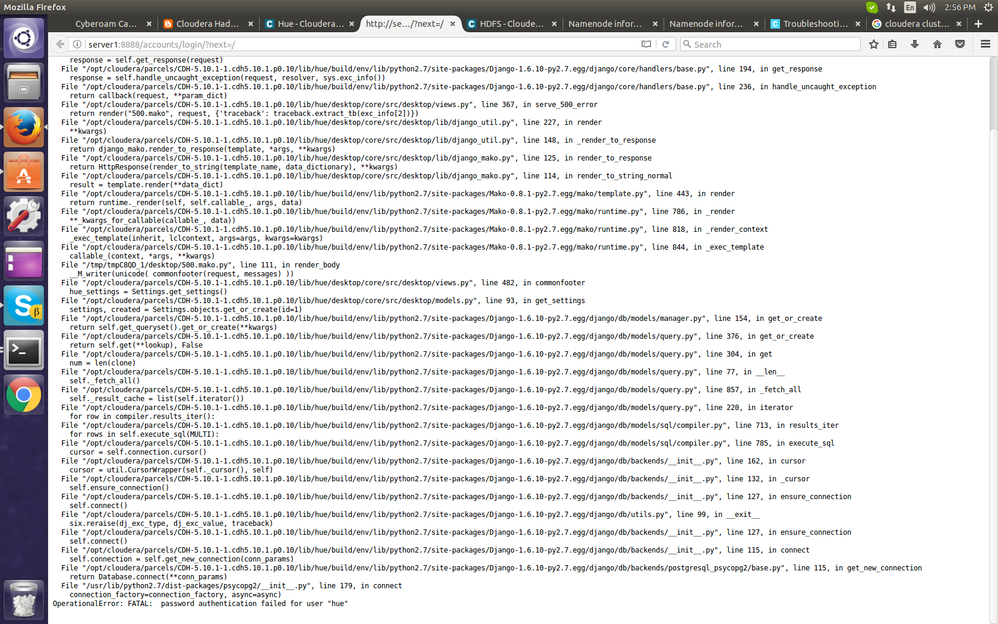
Task: Launch Google Chrome from launcher
Action: pos(24,395)
